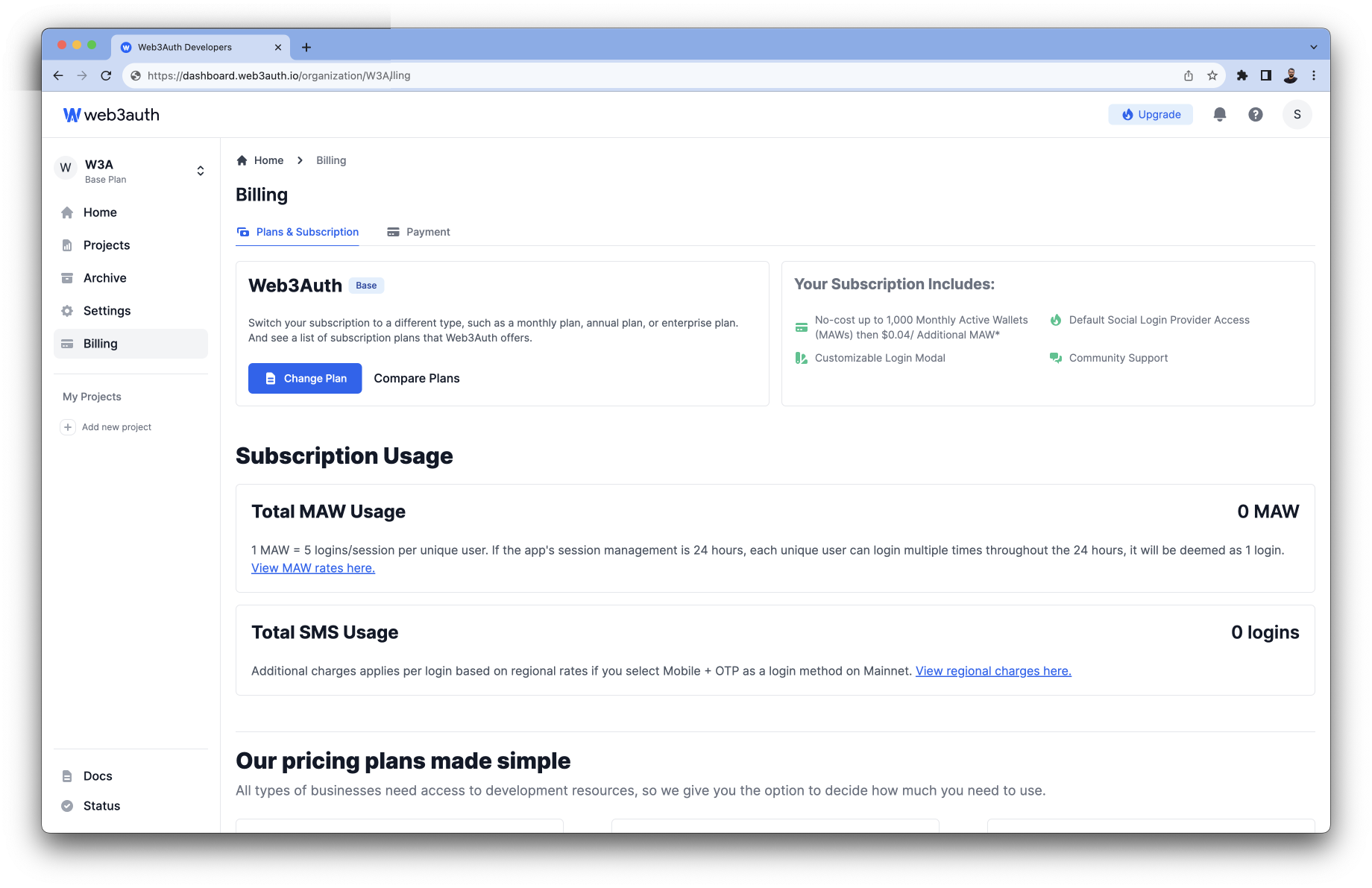The width and height of the screenshot is (1372, 888).
Task: Switch to the Payment tab
Action: click(x=418, y=232)
